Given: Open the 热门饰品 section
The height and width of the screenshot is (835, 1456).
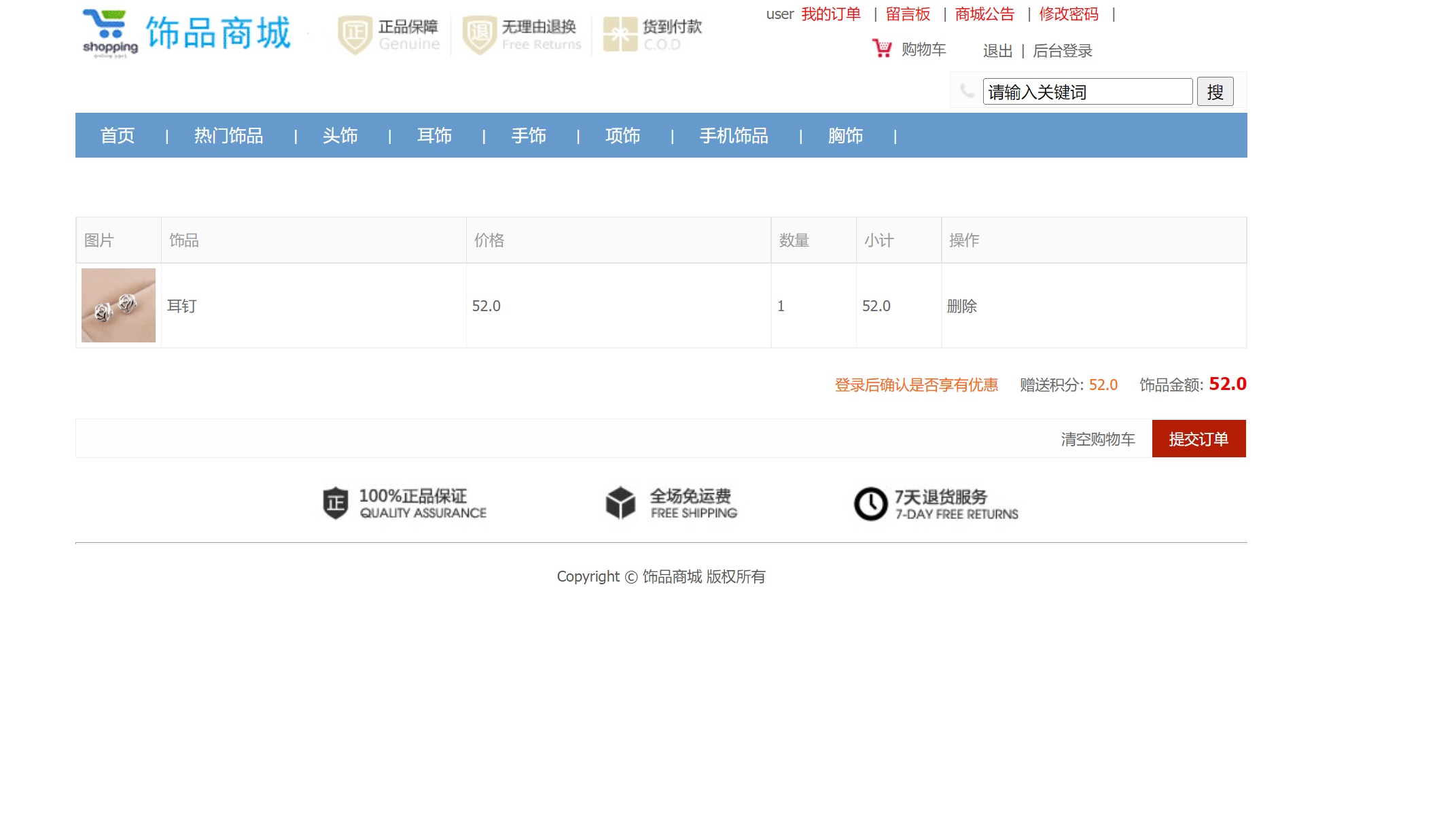Looking at the screenshot, I should click(x=228, y=136).
